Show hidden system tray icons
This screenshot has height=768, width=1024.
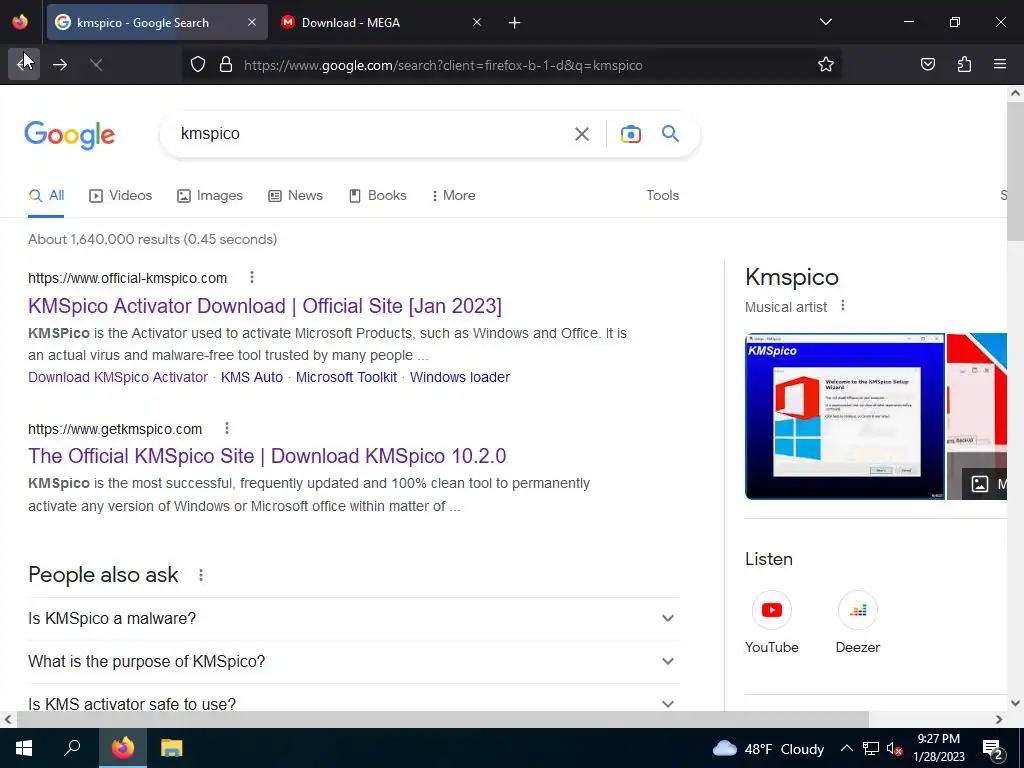click(x=846, y=748)
